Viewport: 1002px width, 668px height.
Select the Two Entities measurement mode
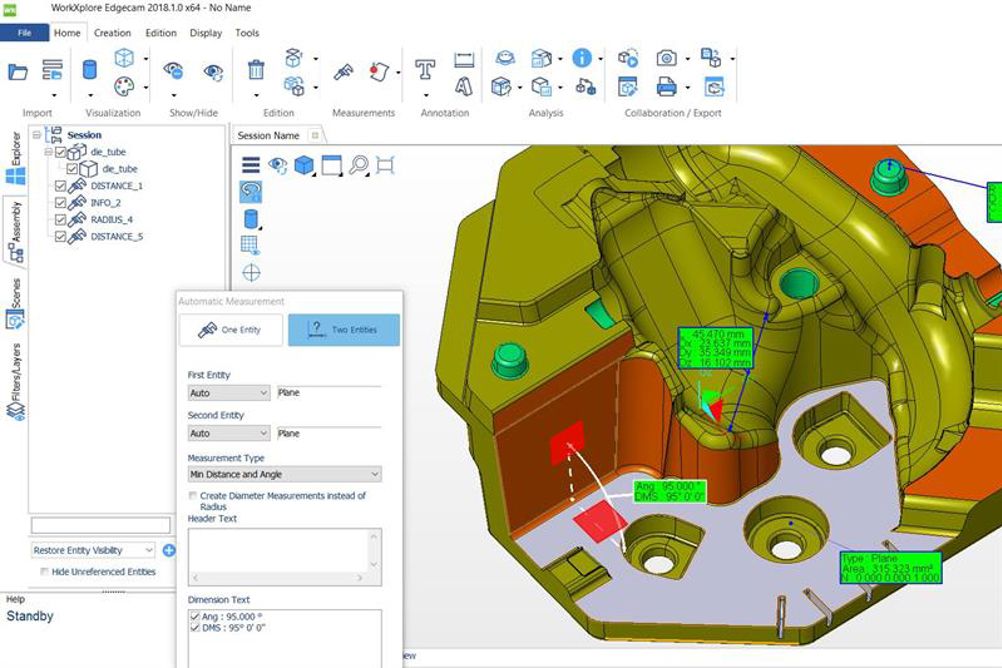tap(344, 330)
